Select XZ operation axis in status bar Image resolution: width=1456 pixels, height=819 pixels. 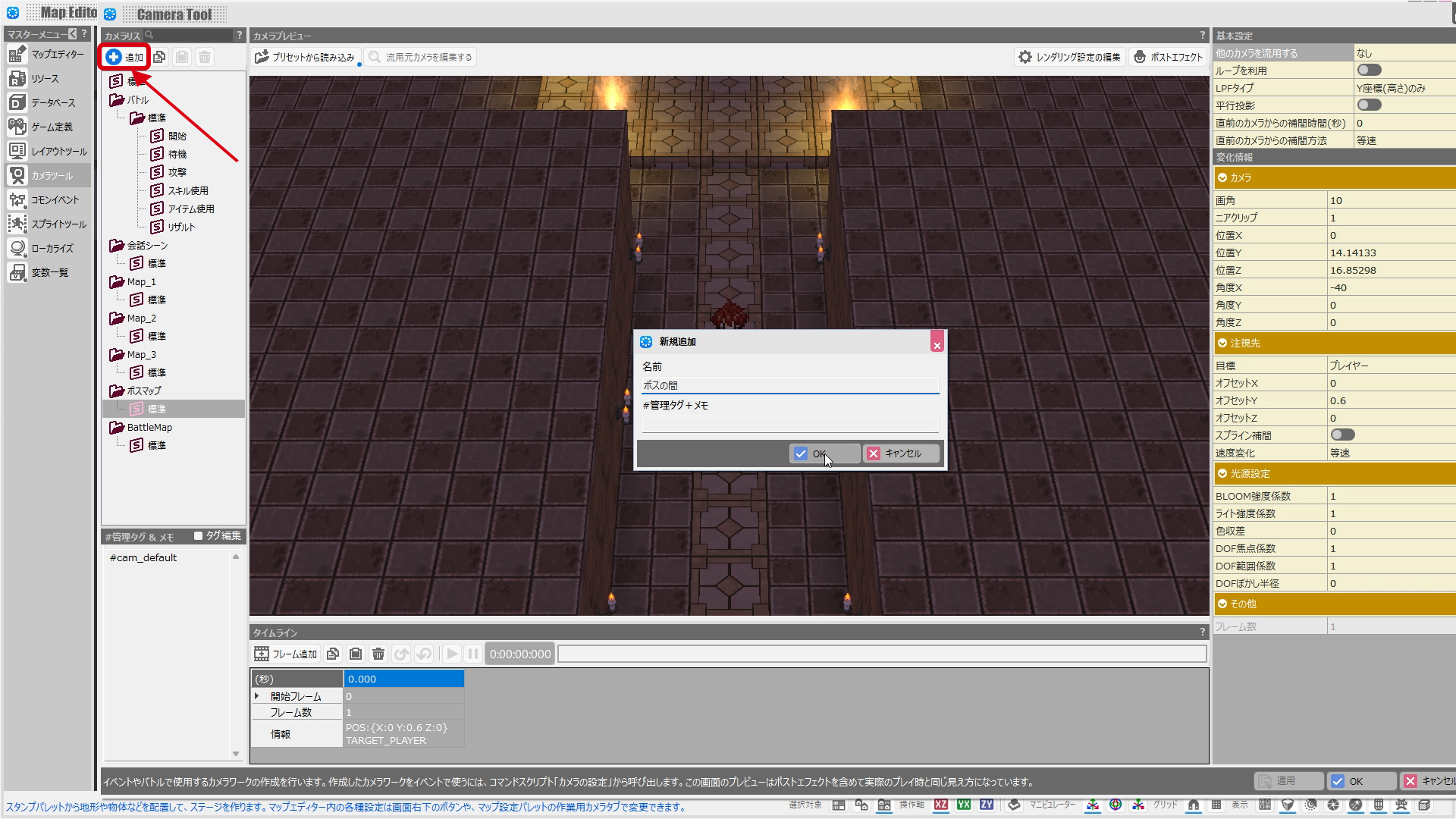click(941, 805)
